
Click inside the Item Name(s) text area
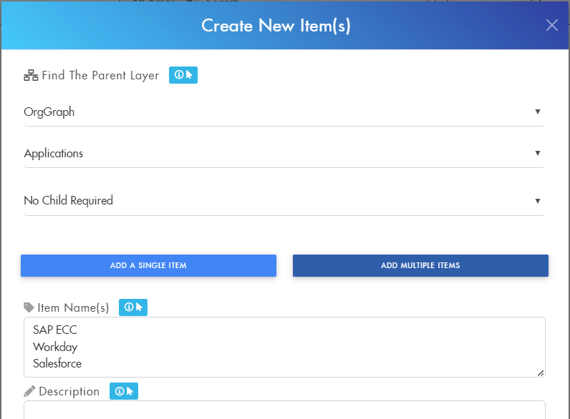click(x=284, y=347)
